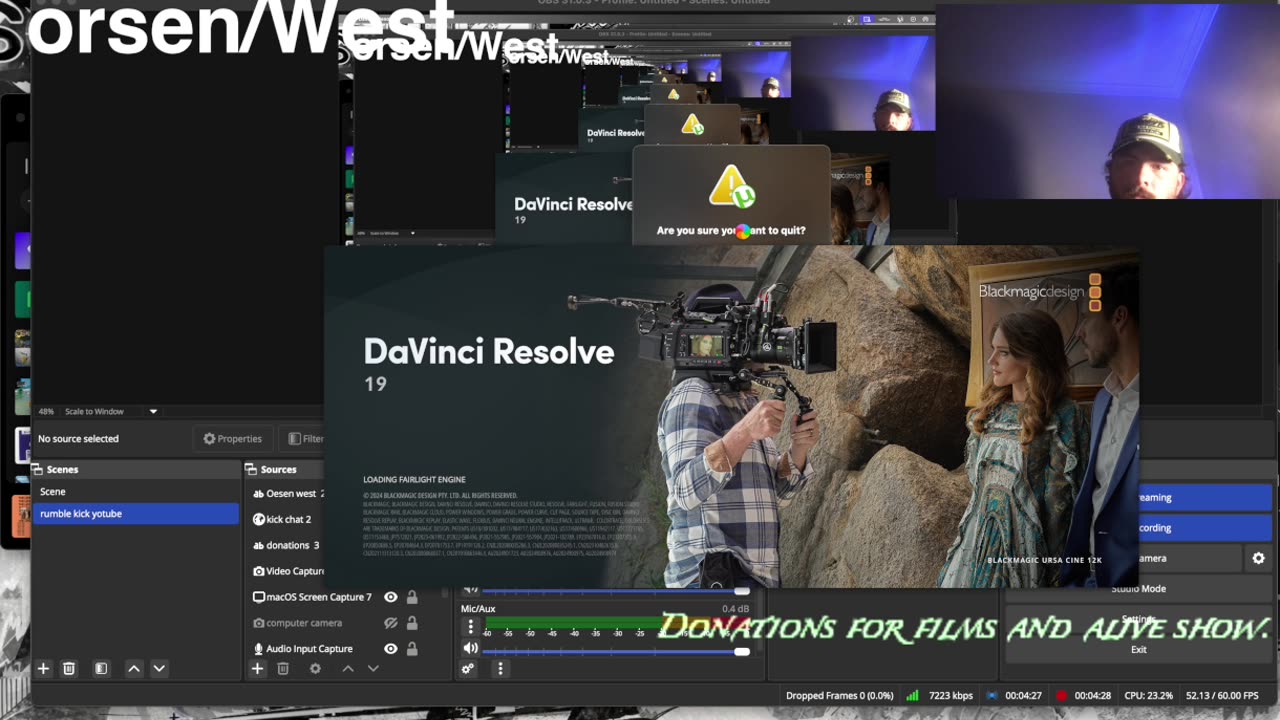Image resolution: width=1280 pixels, height=720 pixels.
Task: Adjust the volume slider above Mic/Aux
Action: 742,591
